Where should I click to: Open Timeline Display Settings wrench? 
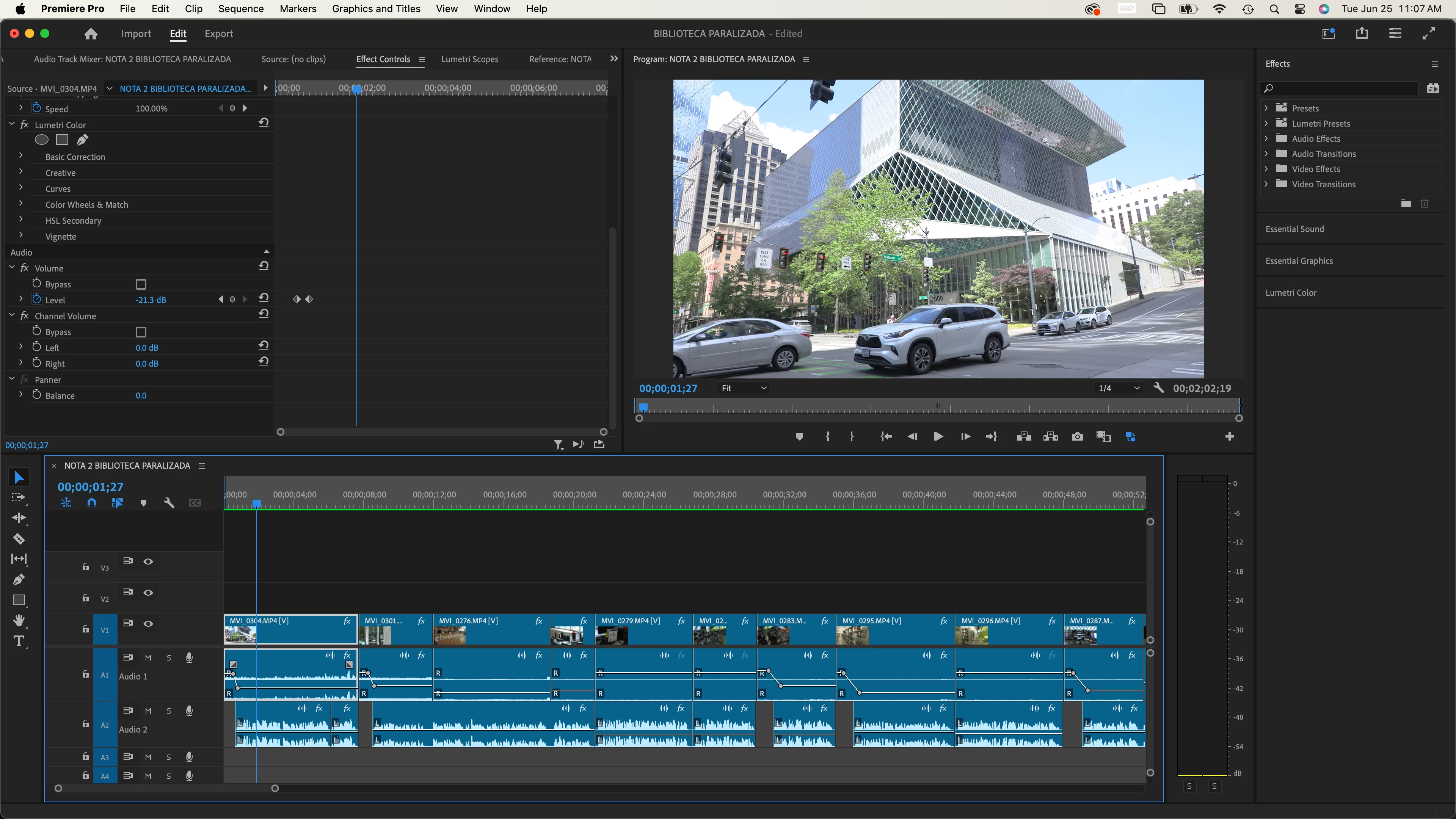(168, 502)
